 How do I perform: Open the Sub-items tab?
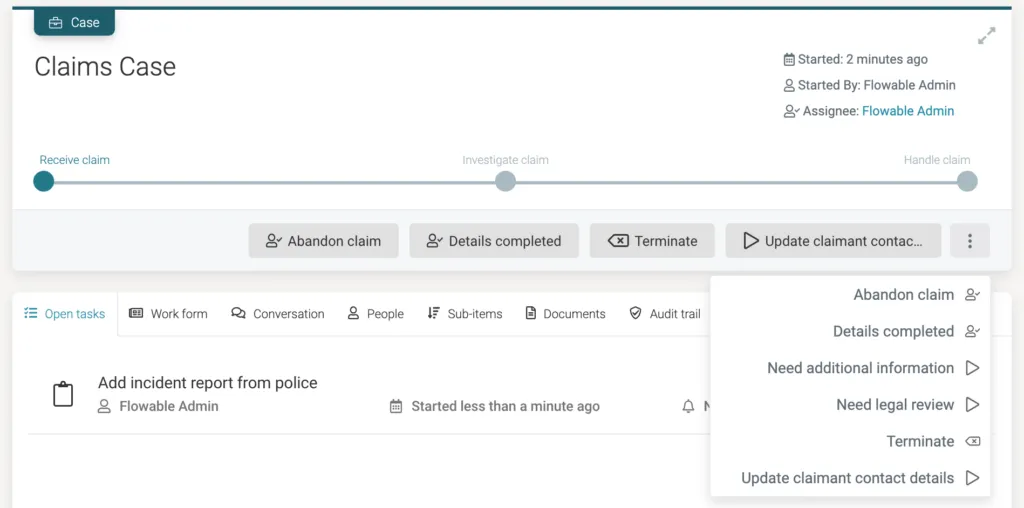coord(464,314)
